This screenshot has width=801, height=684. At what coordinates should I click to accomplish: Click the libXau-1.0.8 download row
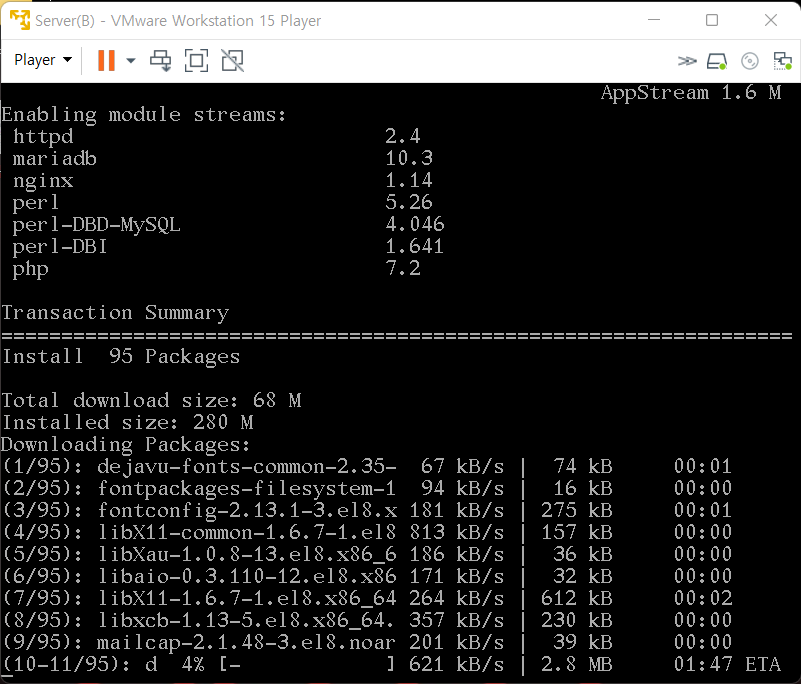tap(367, 554)
